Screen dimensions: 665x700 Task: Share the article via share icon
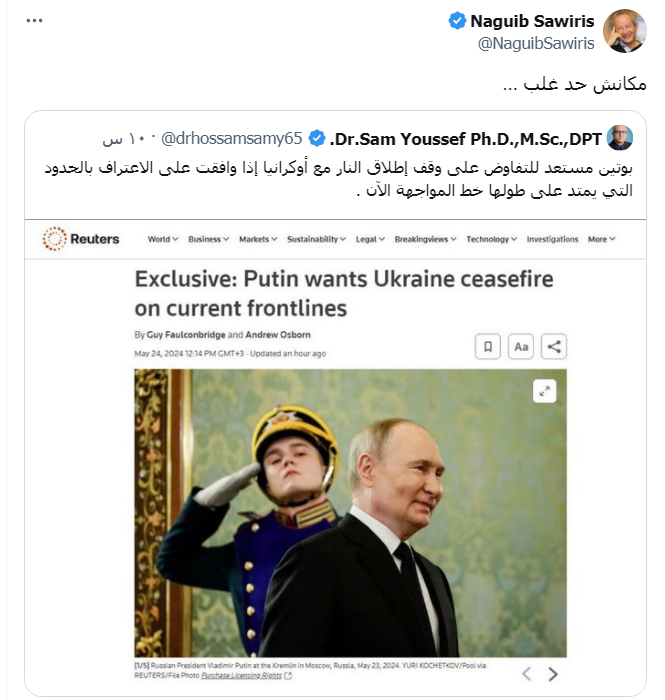coord(554,347)
